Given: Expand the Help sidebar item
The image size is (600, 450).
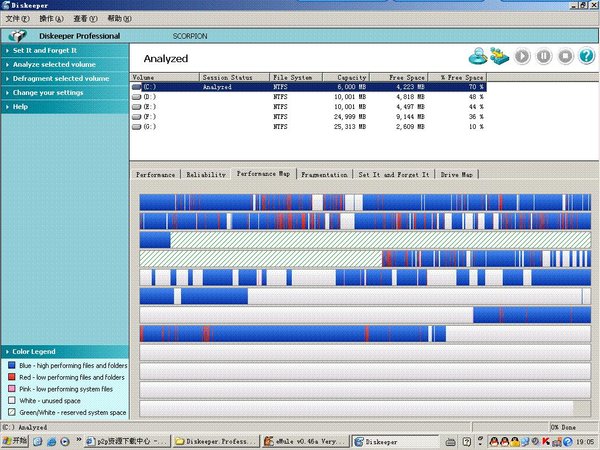Looking at the screenshot, I should tap(65, 107).
